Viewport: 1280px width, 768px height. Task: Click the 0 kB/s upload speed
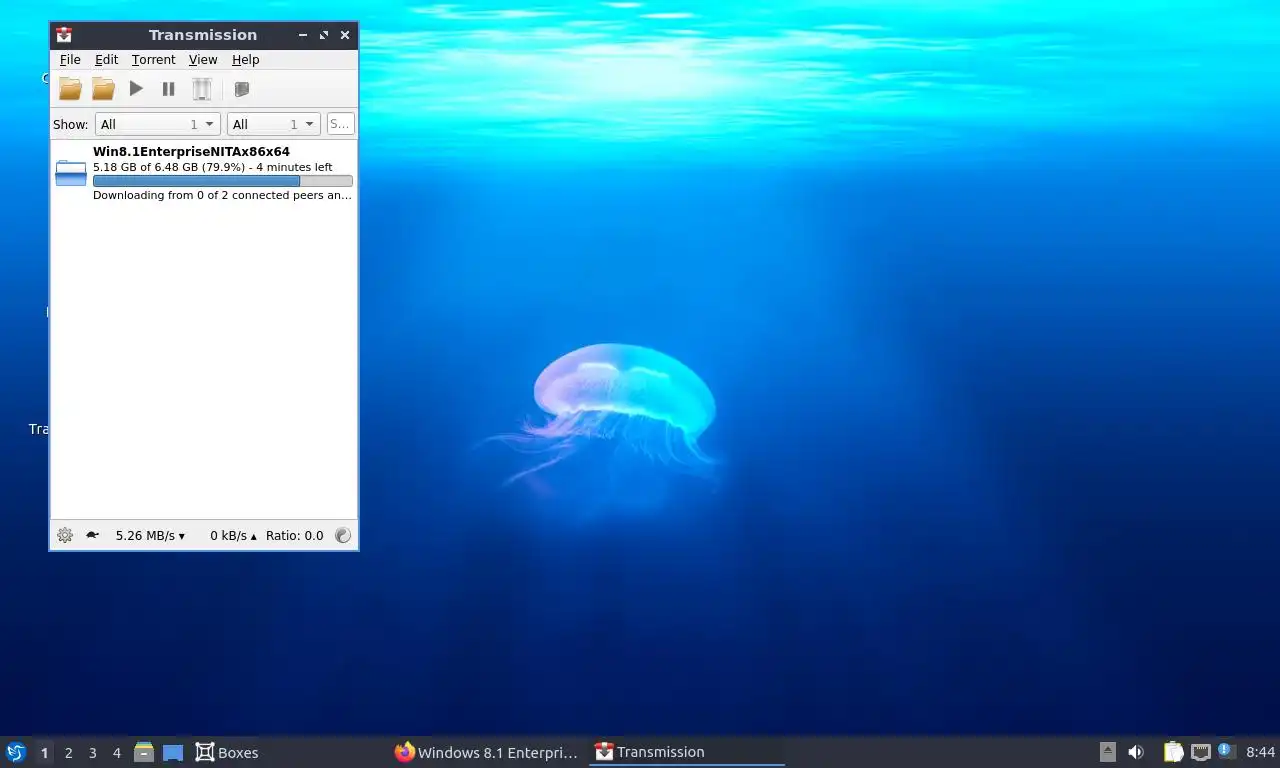point(233,536)
